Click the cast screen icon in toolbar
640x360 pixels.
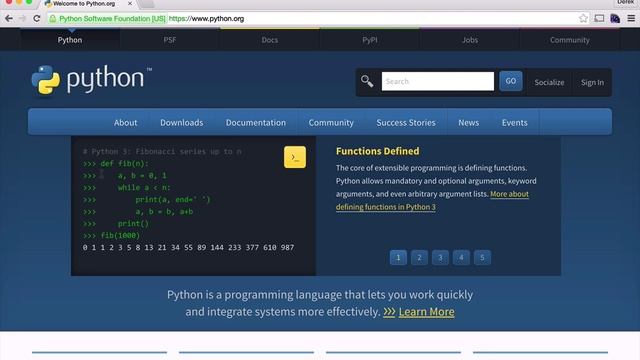(599, 18)
